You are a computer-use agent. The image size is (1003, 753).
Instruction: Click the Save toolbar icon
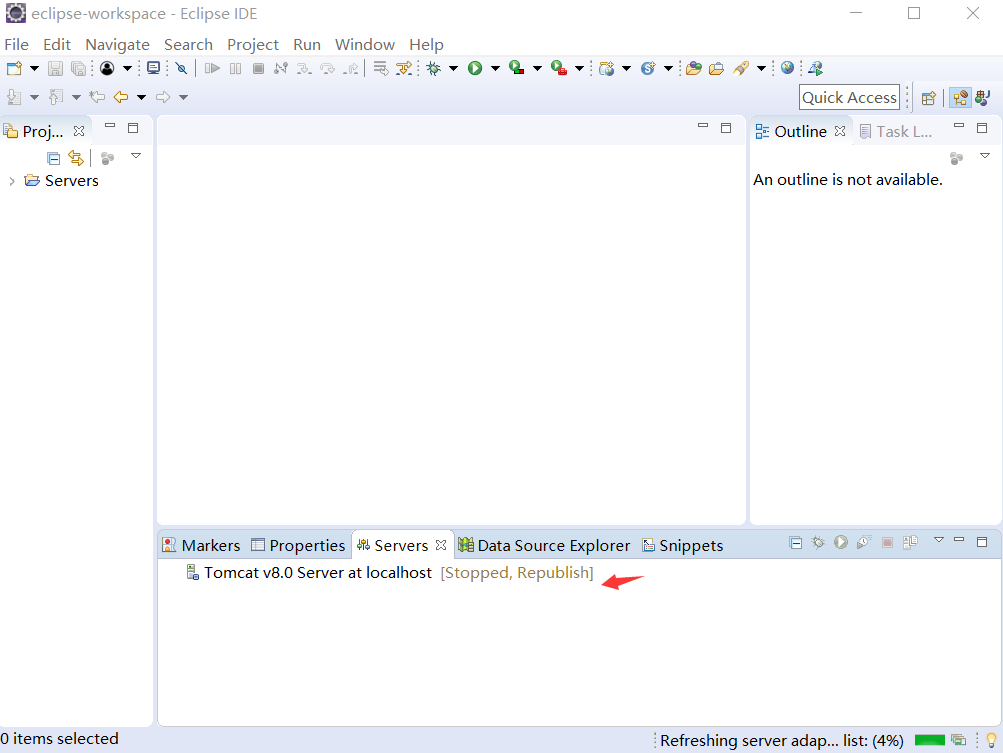coord(56,68)
